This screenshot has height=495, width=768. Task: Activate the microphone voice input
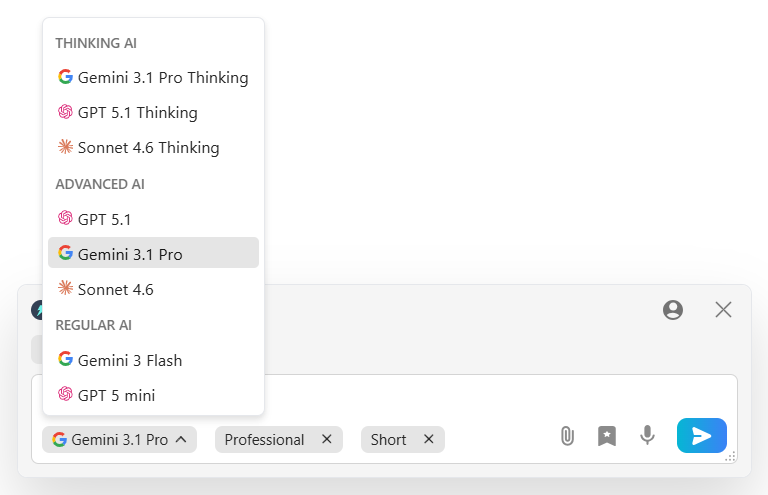647,436
